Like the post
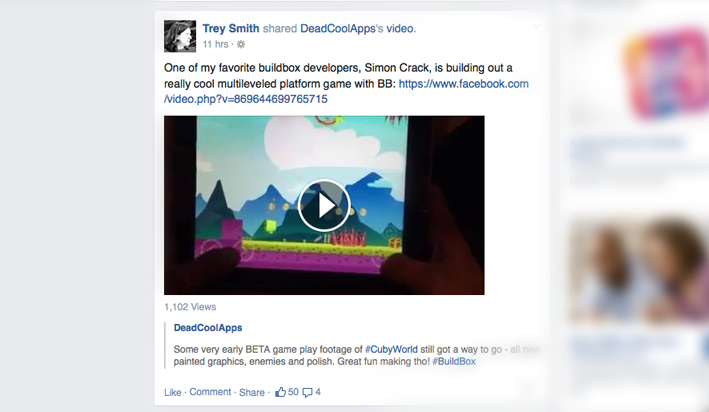The image size is (709, 412). click(x=172, y=392)
